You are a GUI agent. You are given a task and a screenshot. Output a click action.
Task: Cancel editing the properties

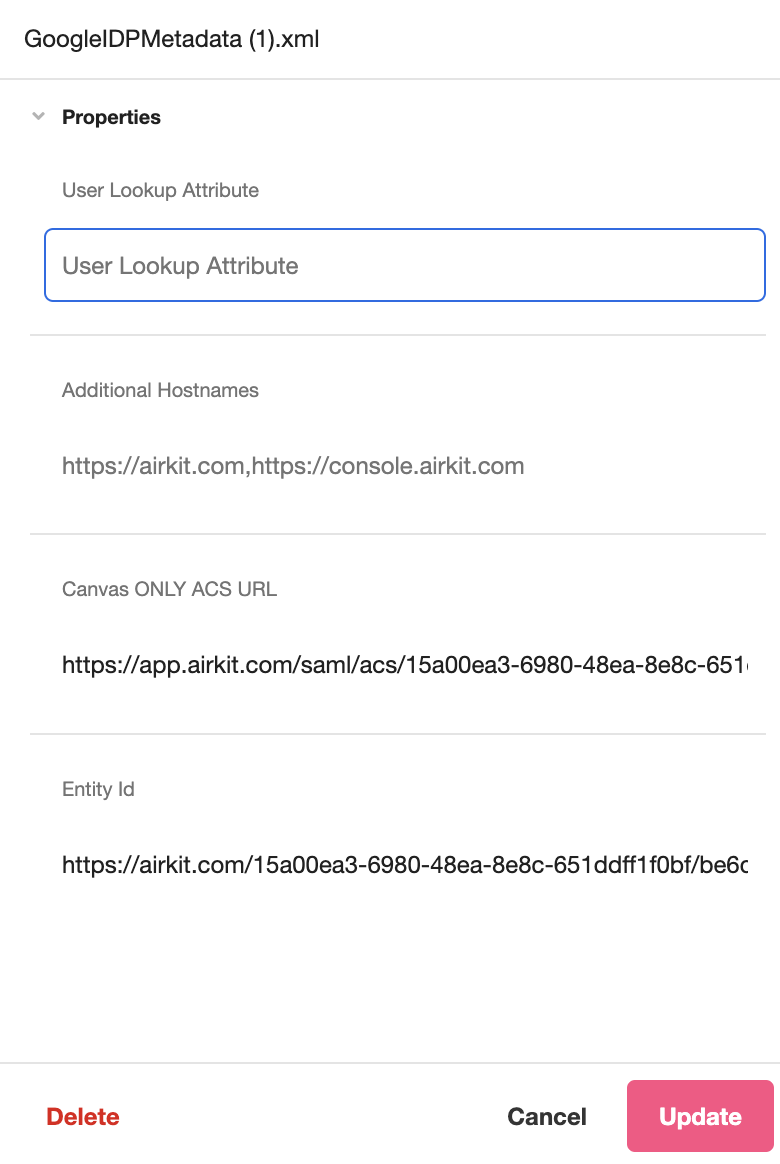[547, 1116]
